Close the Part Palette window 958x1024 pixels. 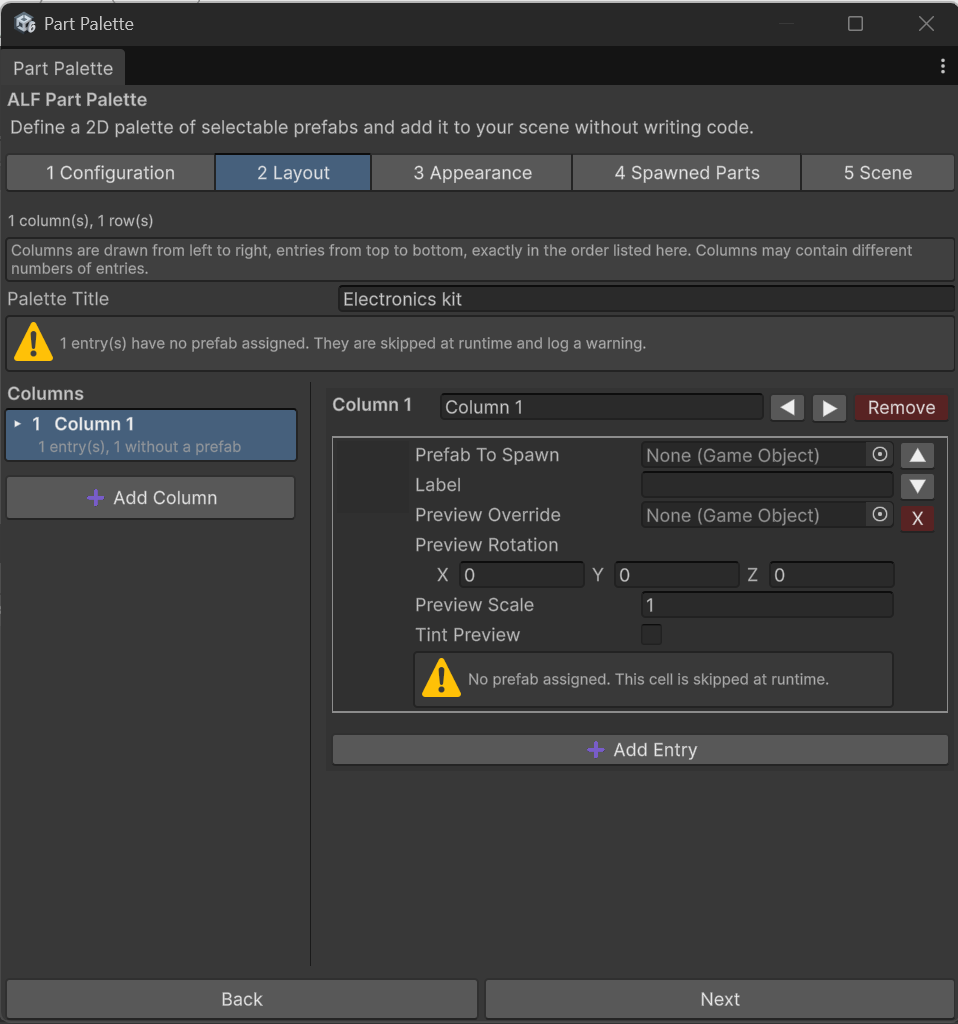(x=926, y=24)
